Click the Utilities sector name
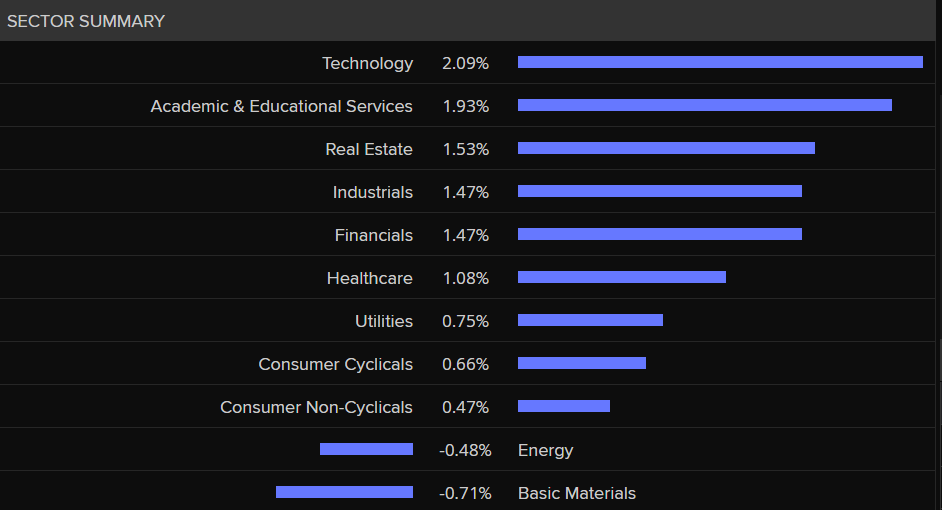This screenshot has height=510, width=942. (383, 321)
